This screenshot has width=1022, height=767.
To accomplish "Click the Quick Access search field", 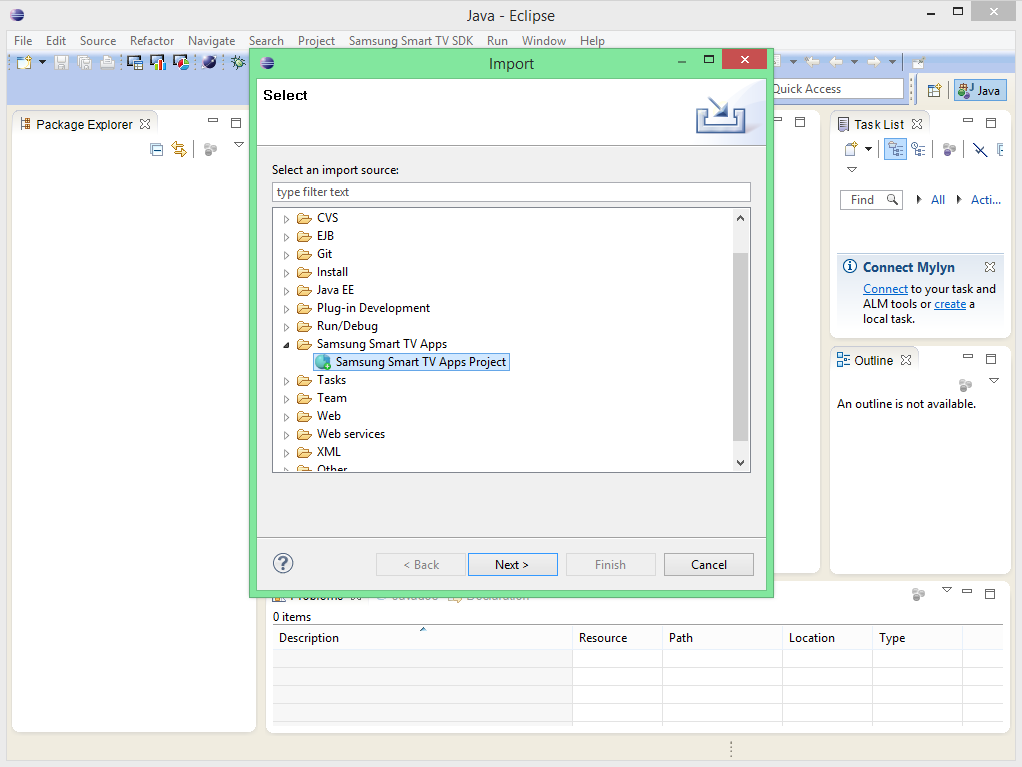I will pos(838,89).
